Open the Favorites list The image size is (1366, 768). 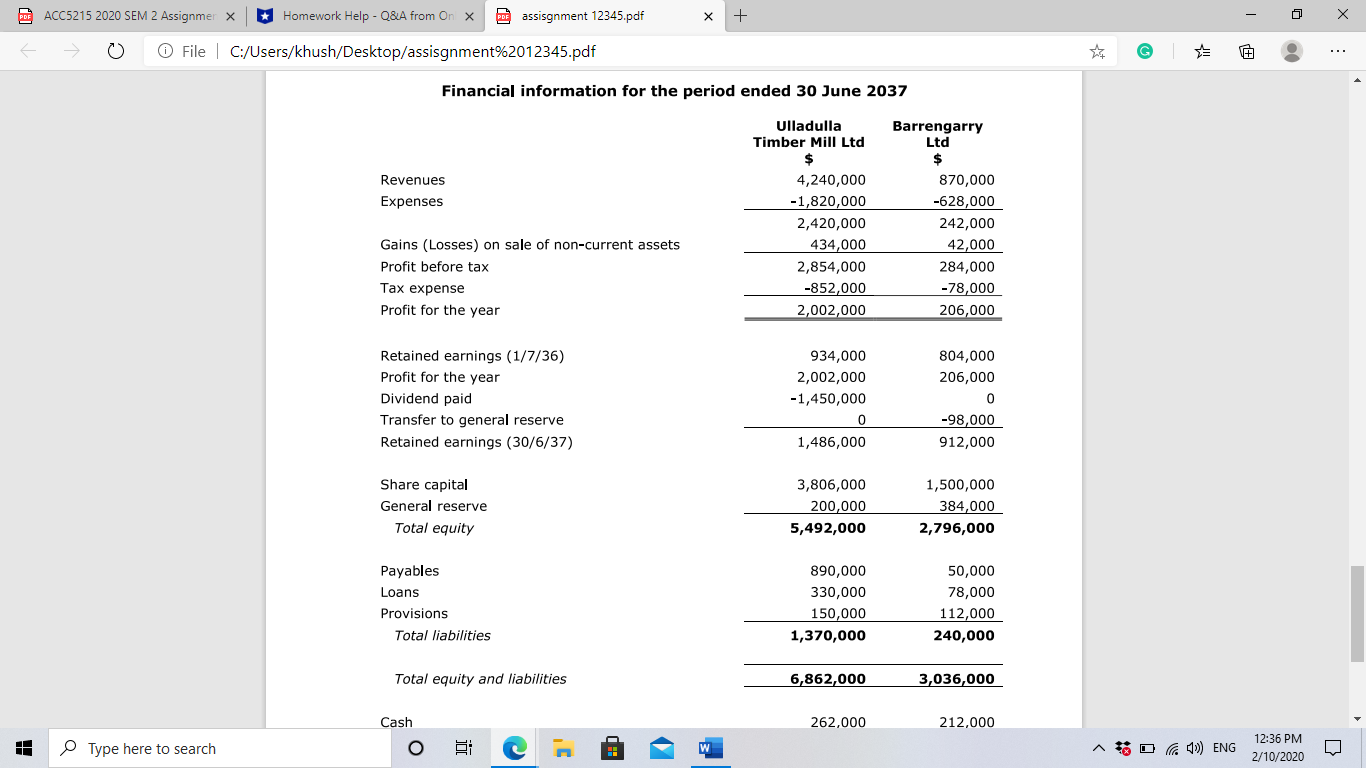1203,51
